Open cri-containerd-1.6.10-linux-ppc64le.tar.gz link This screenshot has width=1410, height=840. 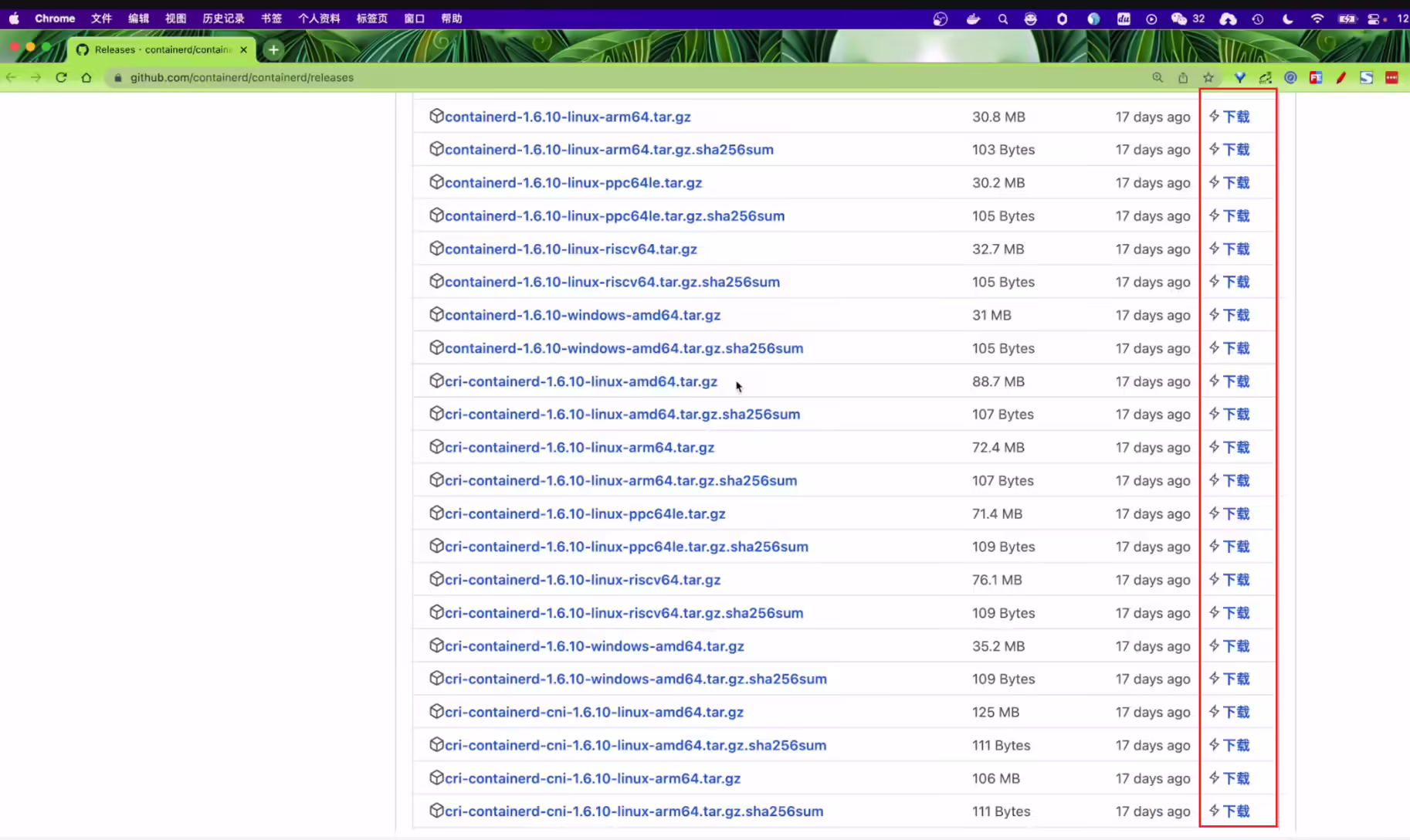click(x=585, y=513)
